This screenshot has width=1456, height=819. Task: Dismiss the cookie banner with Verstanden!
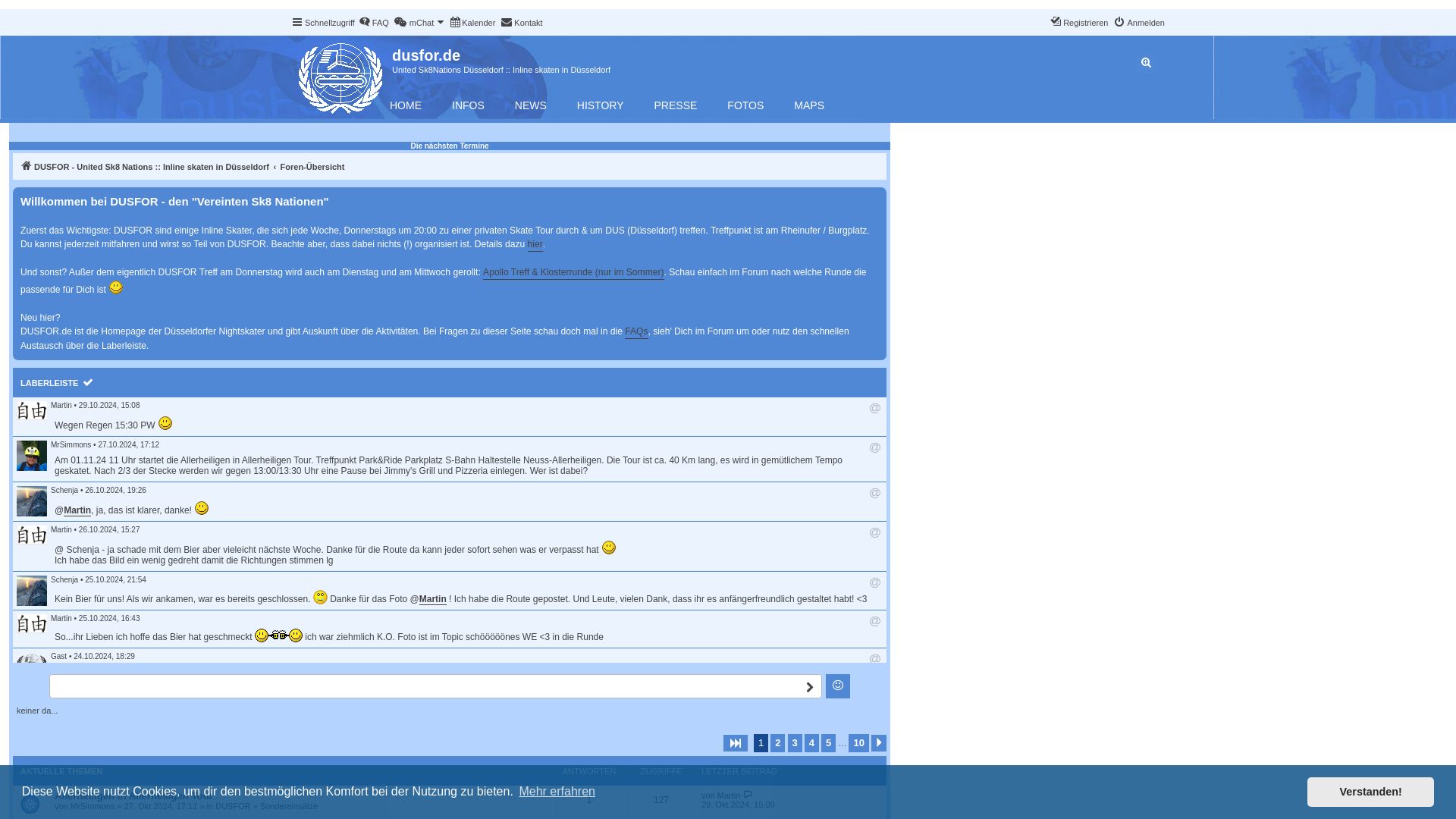(x=1370, y=792)
